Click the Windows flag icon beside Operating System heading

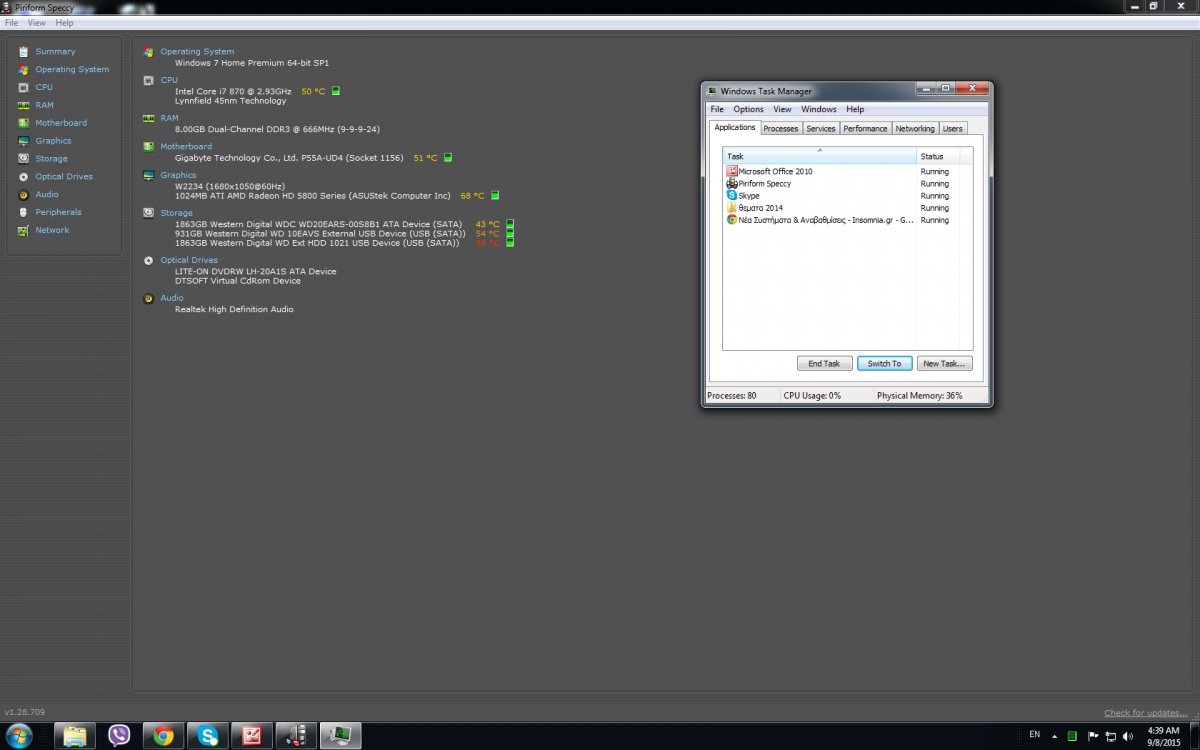pos(148,52)
